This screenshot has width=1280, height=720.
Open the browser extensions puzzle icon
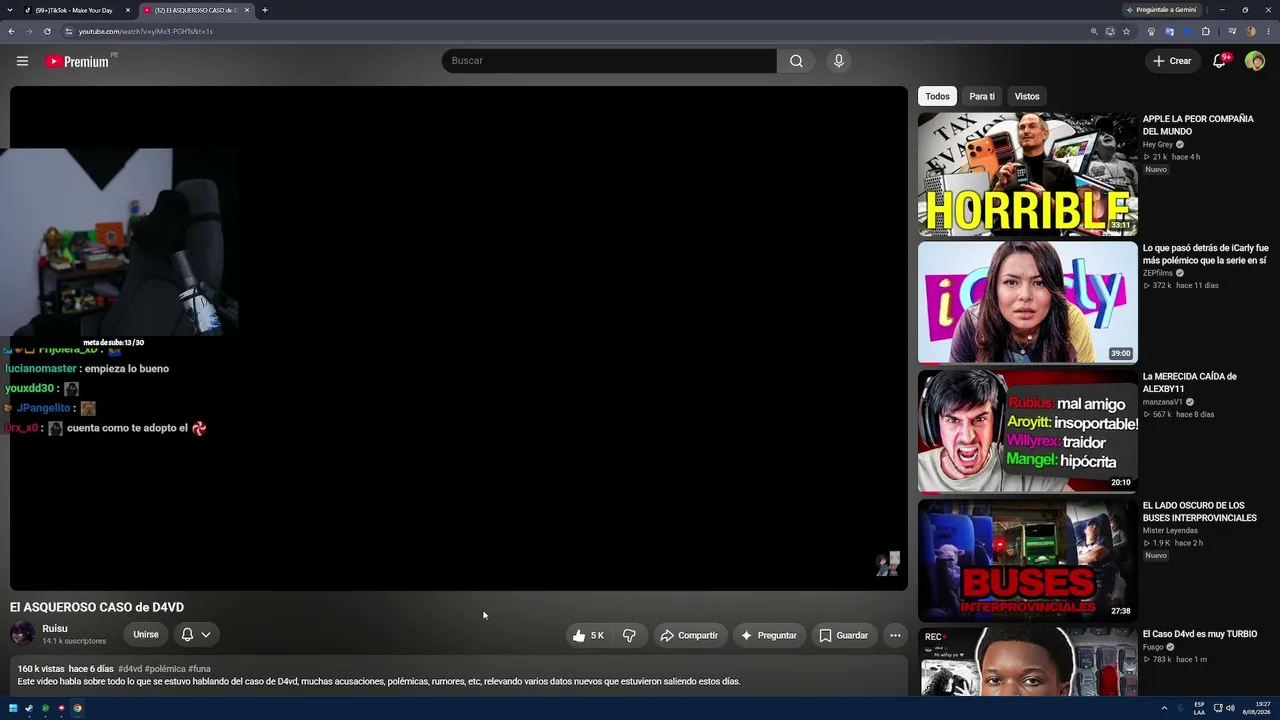[1205, 31]
